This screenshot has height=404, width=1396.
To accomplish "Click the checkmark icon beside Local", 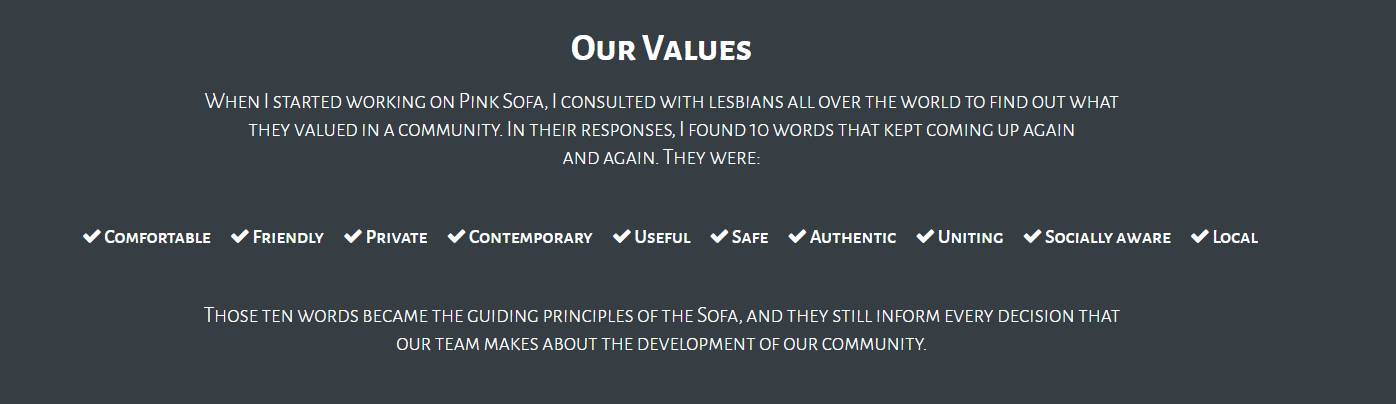I will tap(1200, 236).
